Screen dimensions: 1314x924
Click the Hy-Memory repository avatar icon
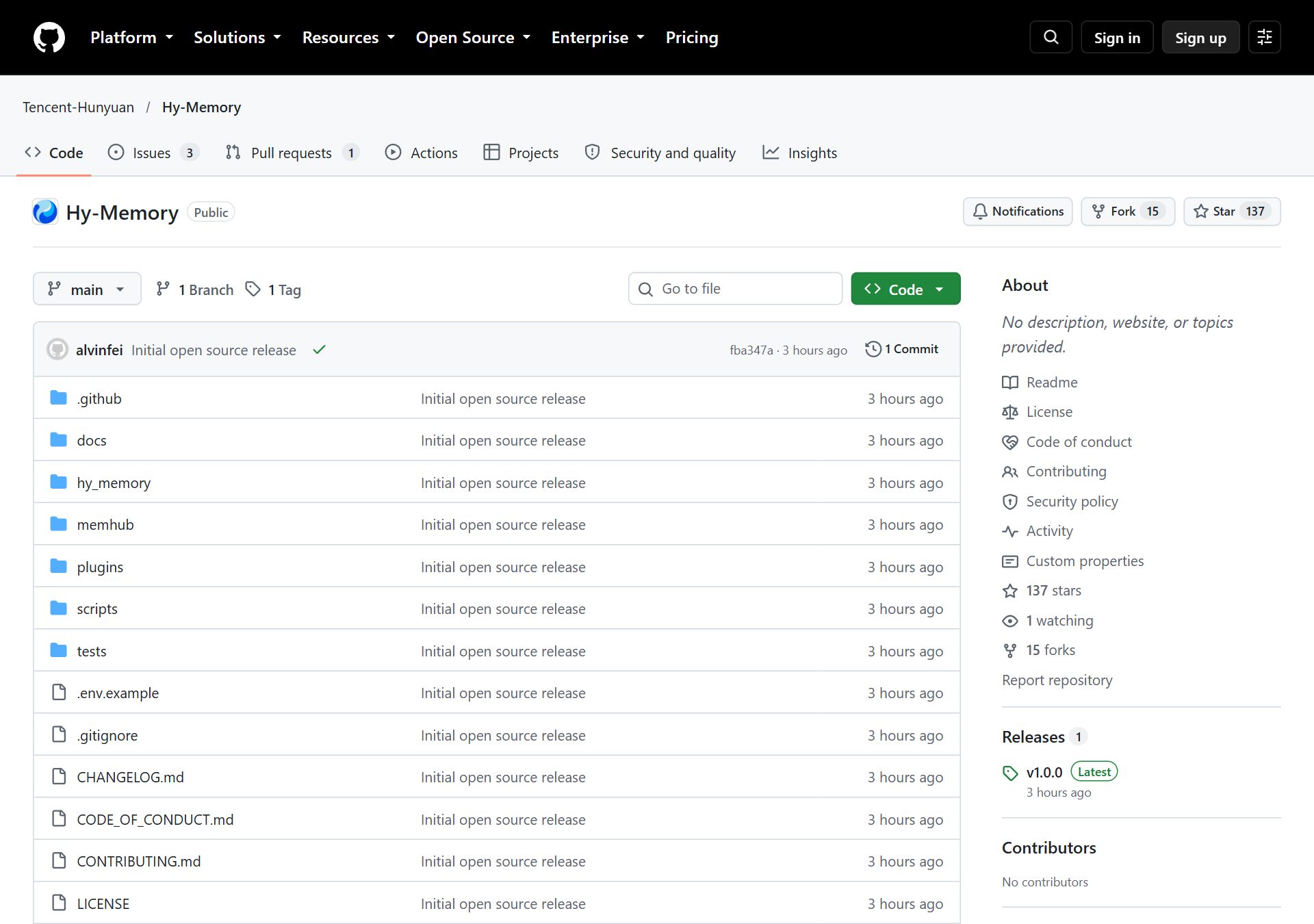point(45,212)
